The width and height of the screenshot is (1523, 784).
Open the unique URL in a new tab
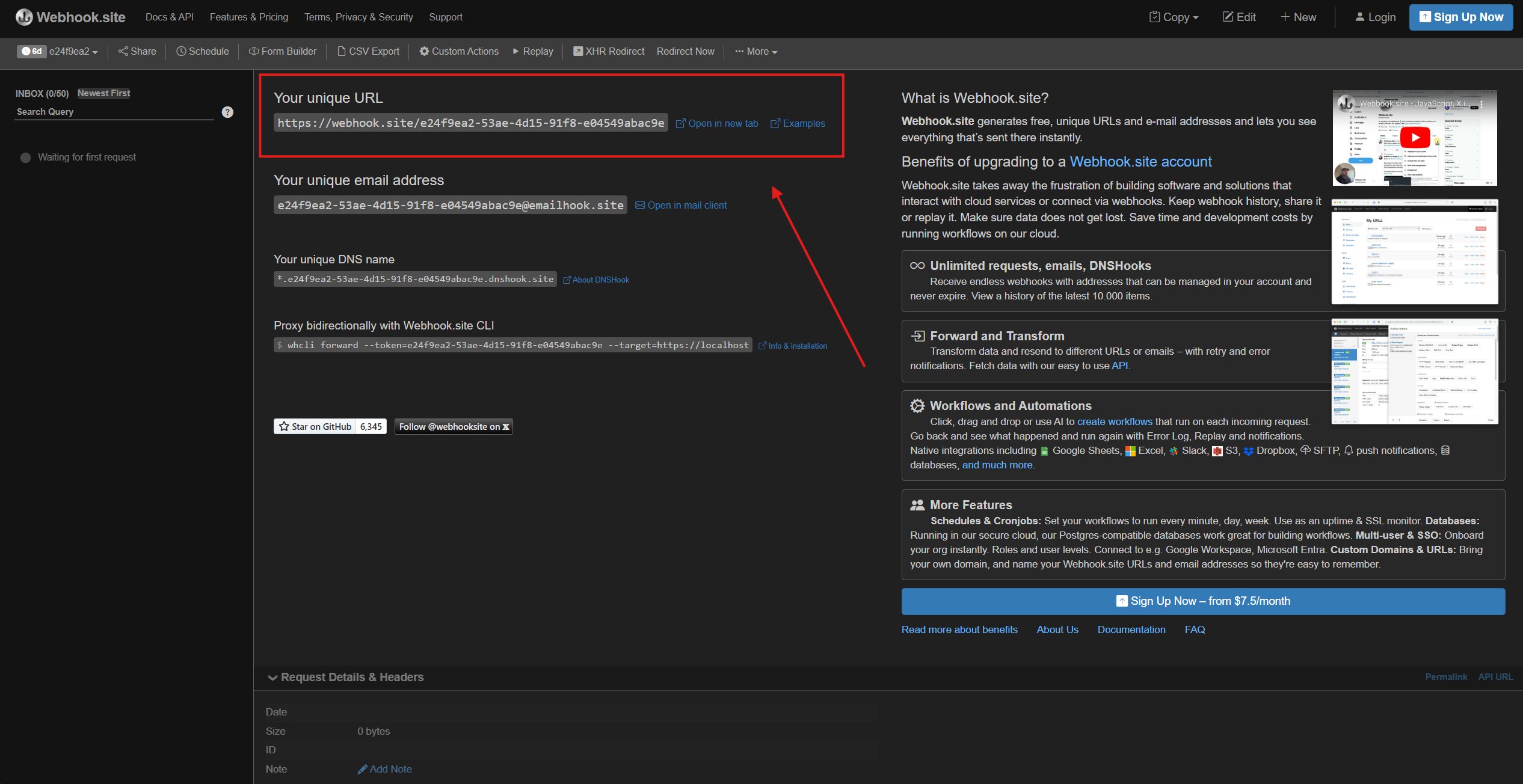tap(717, 123)
